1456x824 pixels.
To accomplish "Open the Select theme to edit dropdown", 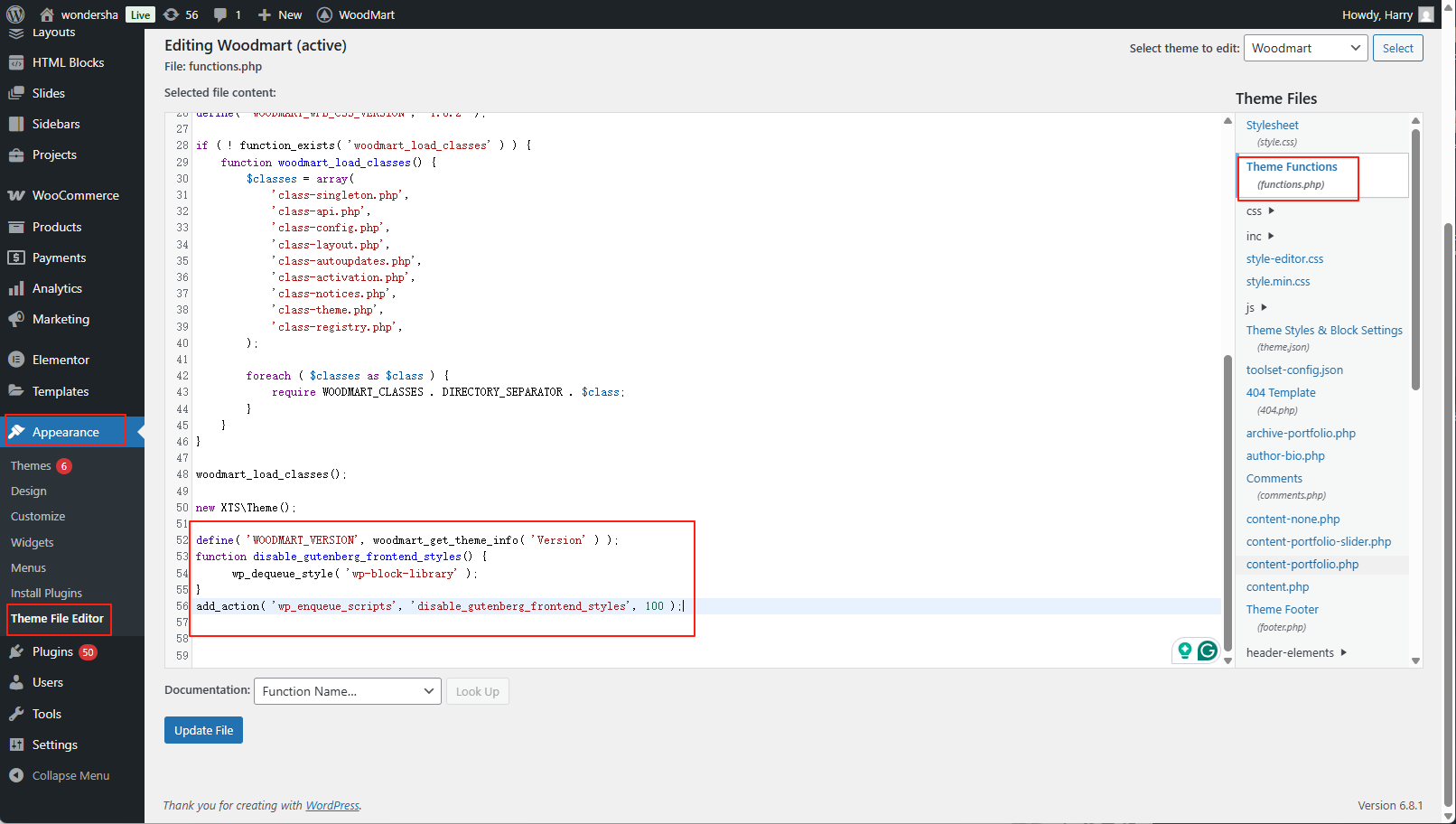I will pyautogui.click(x=1305, y=48).
